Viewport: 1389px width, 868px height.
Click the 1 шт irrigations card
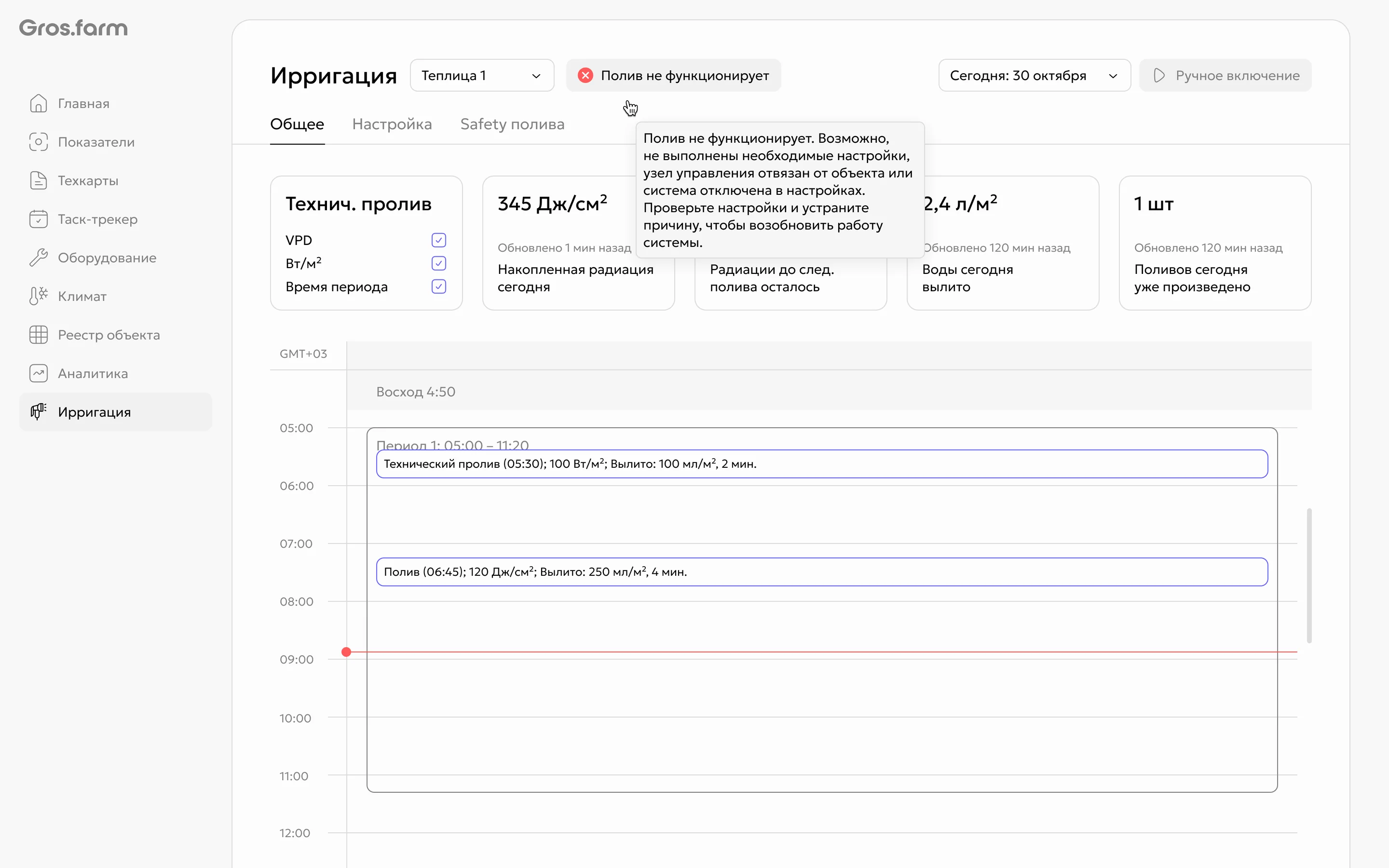1215,243
